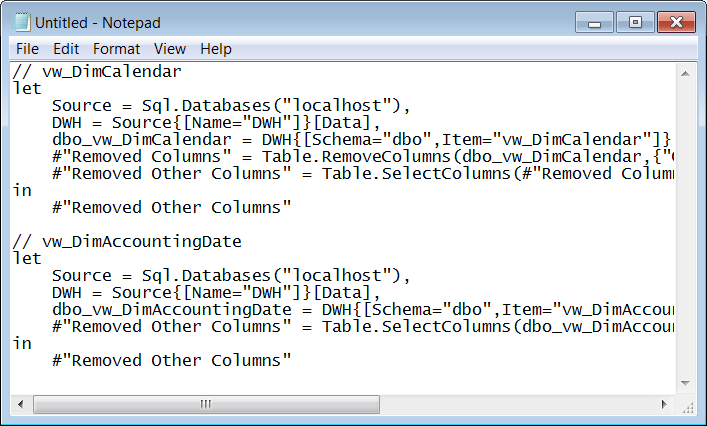Viewport: 707px width, 426px height.
Task: Maximize the Notepad window
Action: tap(635, 22)
